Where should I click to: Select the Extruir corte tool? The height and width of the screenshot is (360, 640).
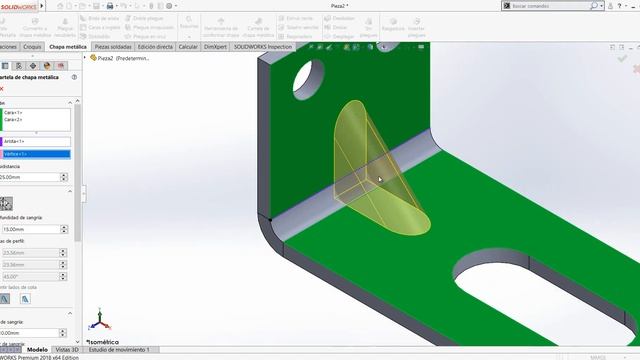tap(296, 18)
